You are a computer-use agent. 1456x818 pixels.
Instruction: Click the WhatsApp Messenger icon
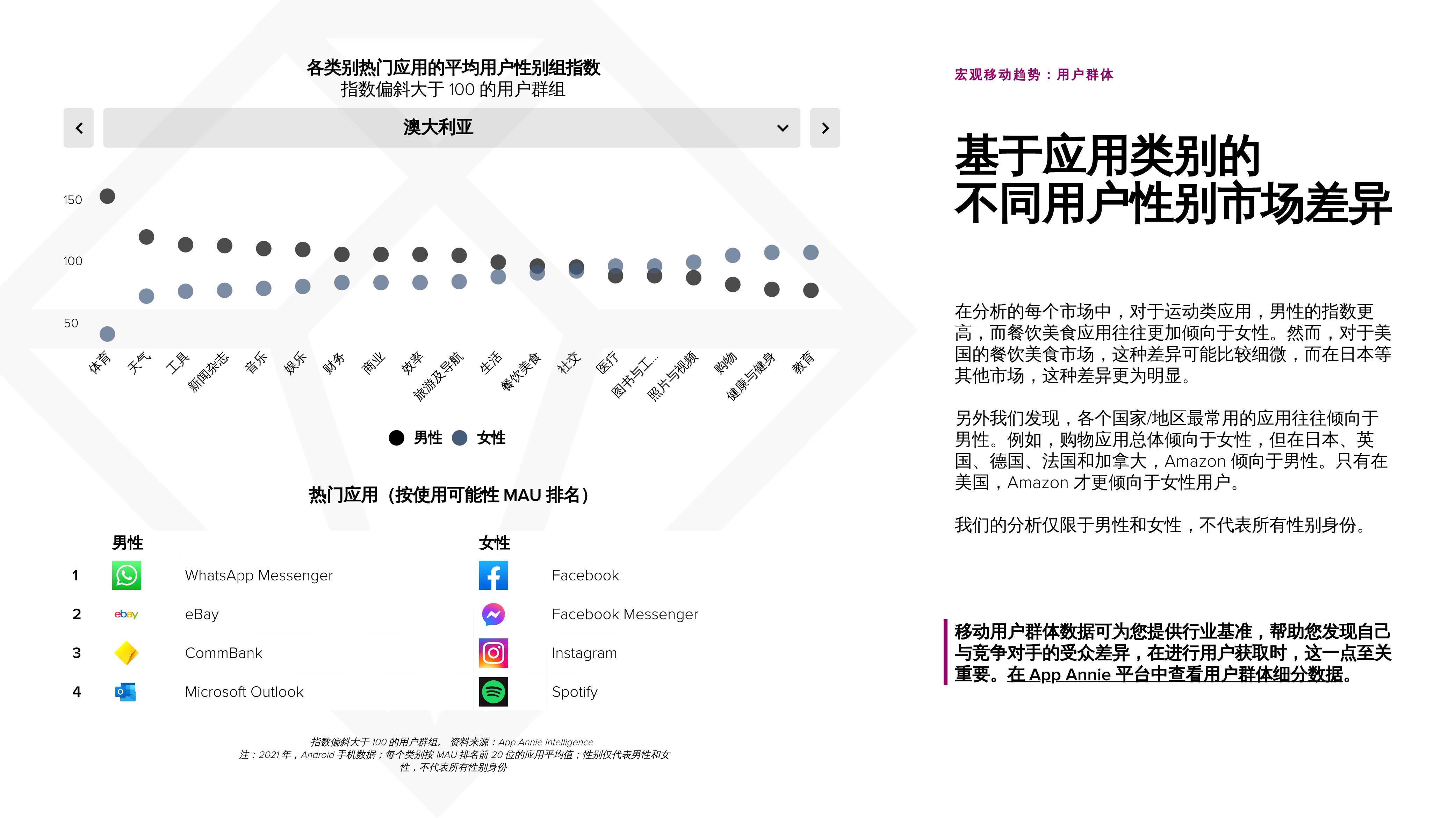(126, 575)
